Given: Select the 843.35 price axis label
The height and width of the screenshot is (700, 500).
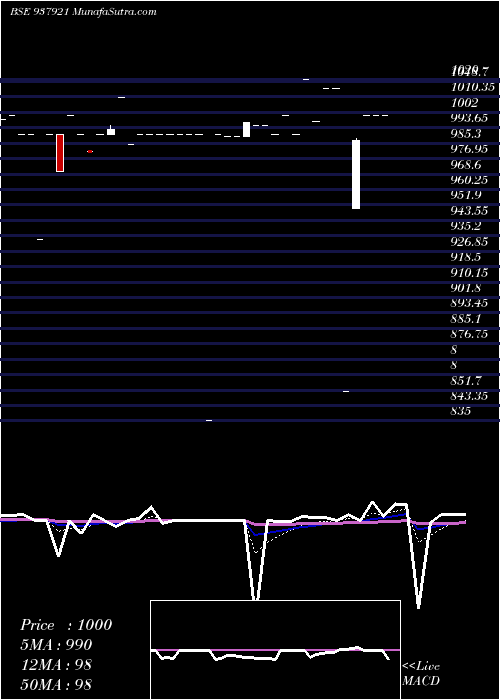Looking at the screenshot, I should 469,396.
